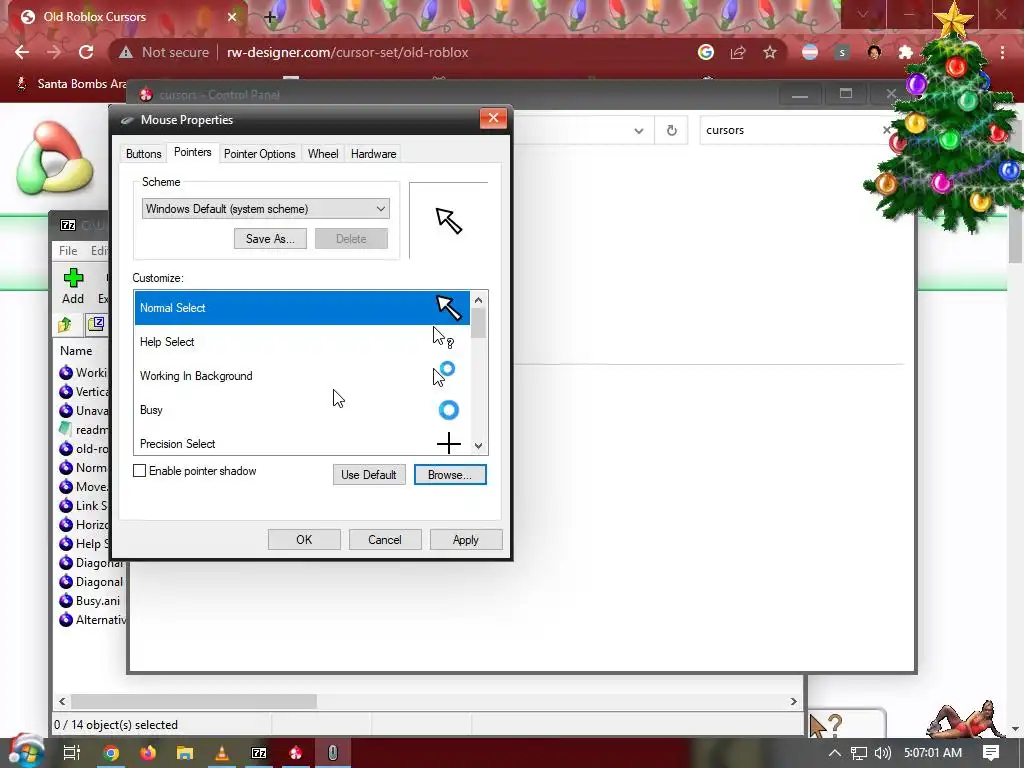The image size is (1024, 768).
Task: Open Chrome three-dot menu
Action: coord(1002,52)
